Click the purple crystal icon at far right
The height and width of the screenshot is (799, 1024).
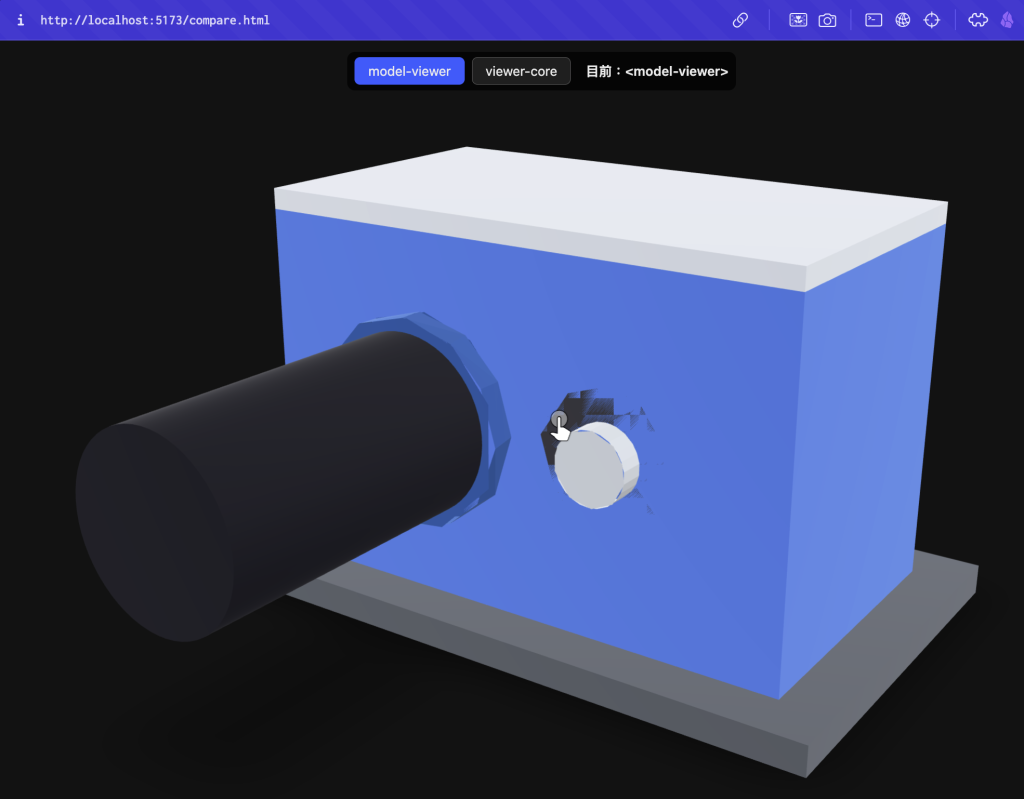[x=1007, y=20]
